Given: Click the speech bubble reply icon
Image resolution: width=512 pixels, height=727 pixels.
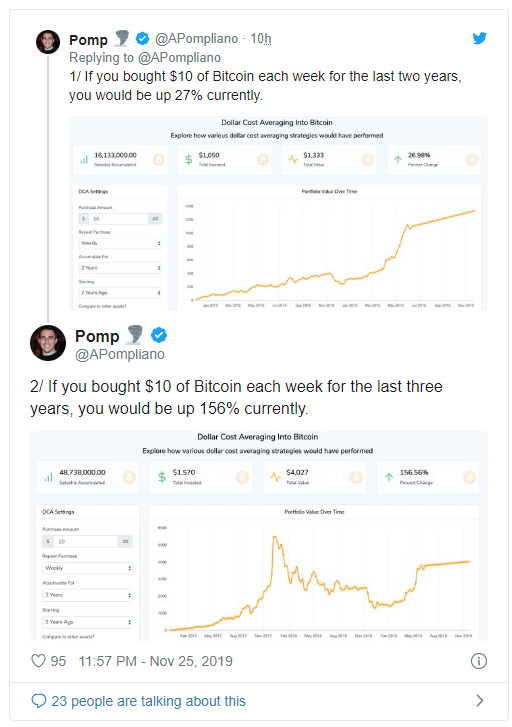Looking at the screenshot, I should [x=38, y=701].
